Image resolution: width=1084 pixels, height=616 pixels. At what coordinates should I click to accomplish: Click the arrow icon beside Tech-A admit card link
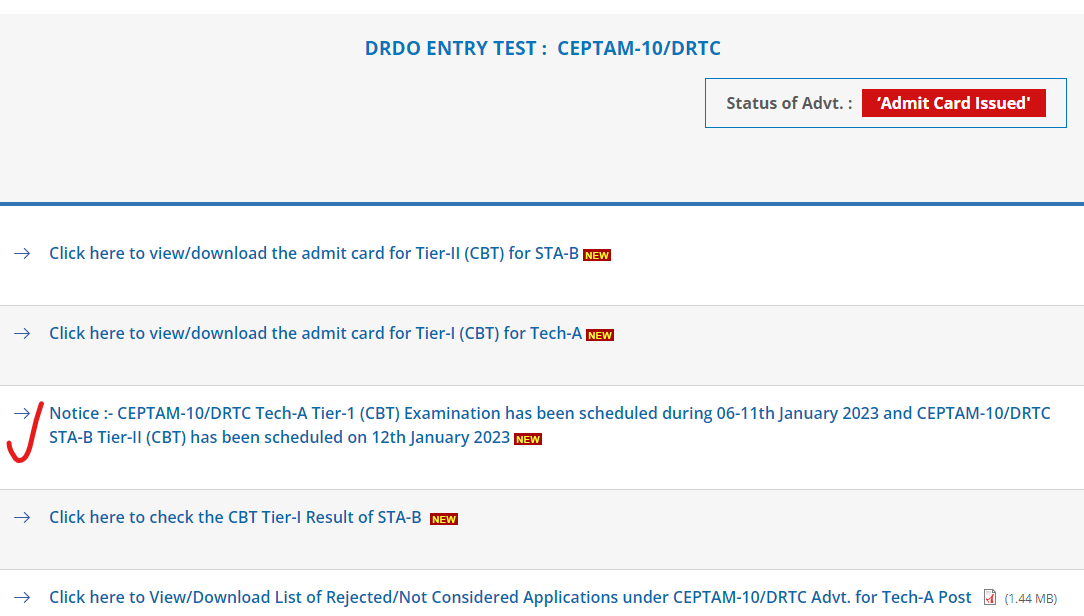[x=22, y=334]
